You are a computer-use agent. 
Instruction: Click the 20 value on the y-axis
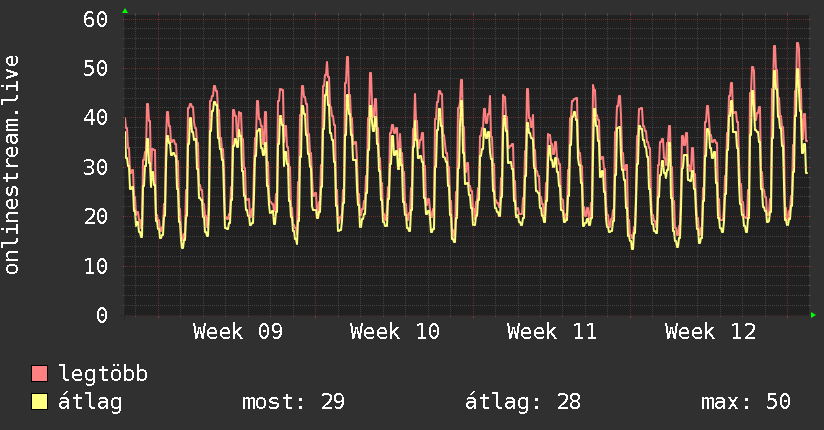95,217
